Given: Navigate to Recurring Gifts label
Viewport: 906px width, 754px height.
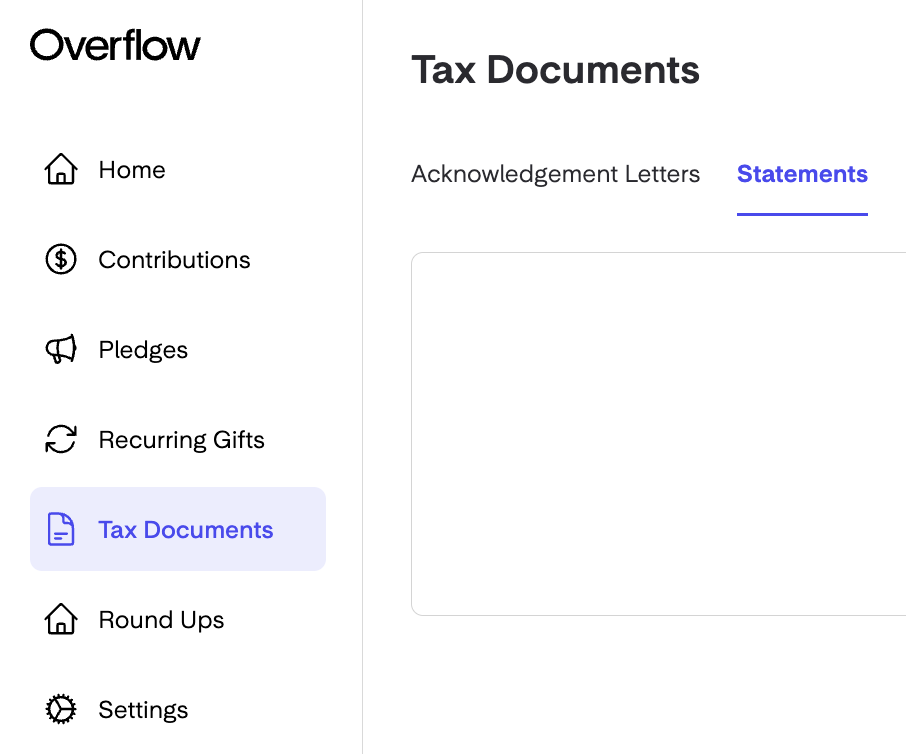Looking at the screenshot, I should tap(181, 440).
